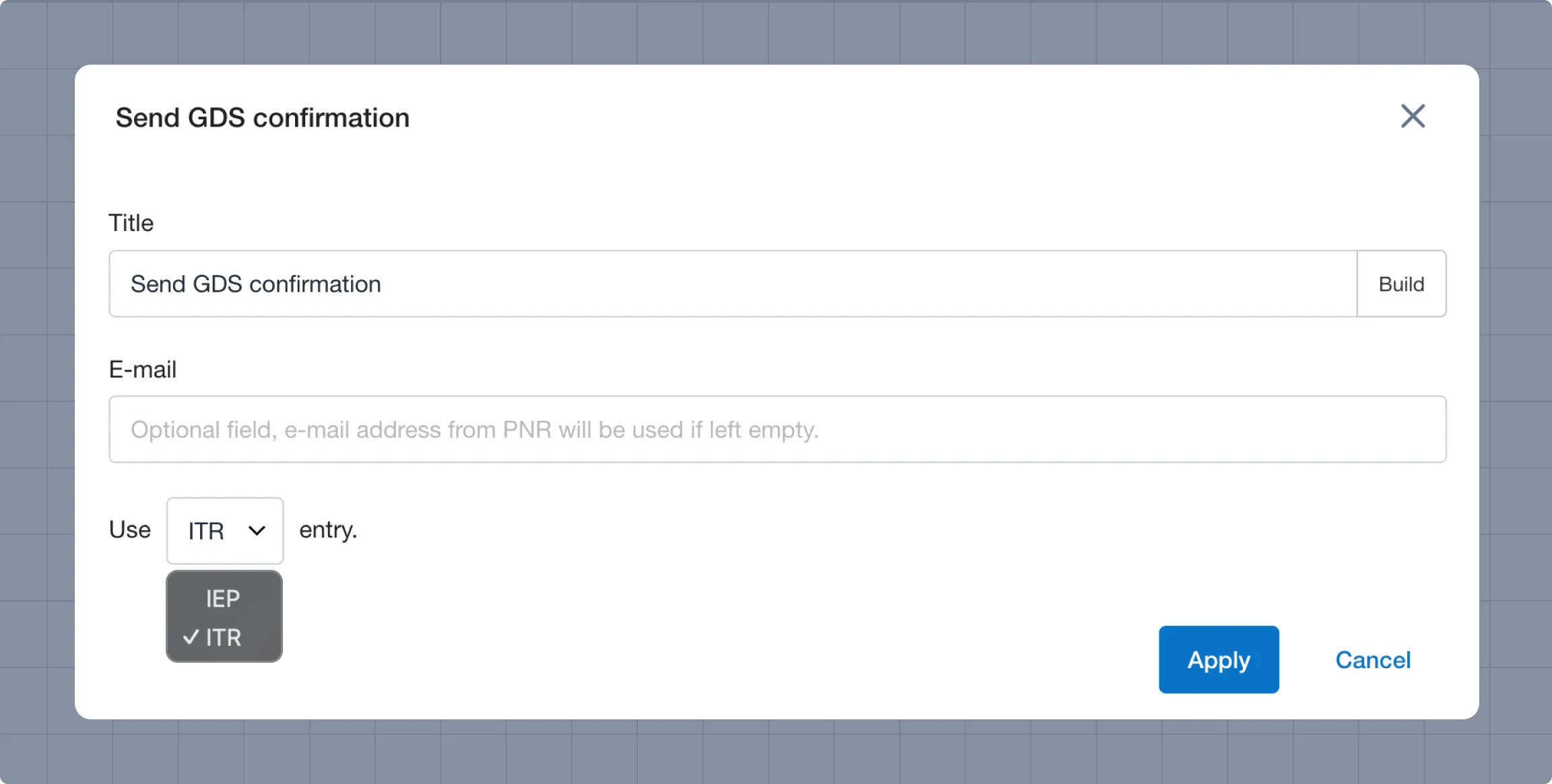Click into the optional E-mail field
Screen dimensions: 1552x784
pos(777,429)
